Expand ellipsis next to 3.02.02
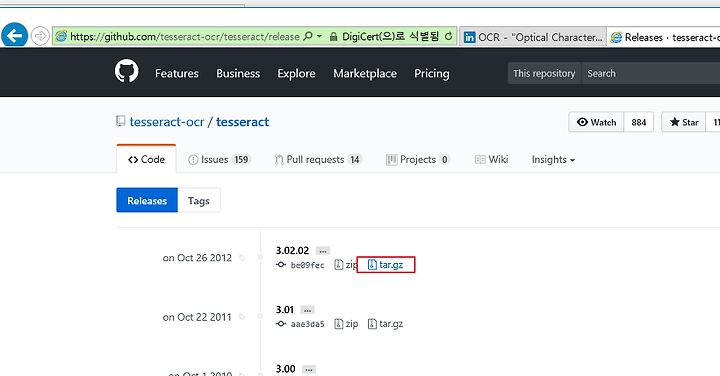 (323, 251)
